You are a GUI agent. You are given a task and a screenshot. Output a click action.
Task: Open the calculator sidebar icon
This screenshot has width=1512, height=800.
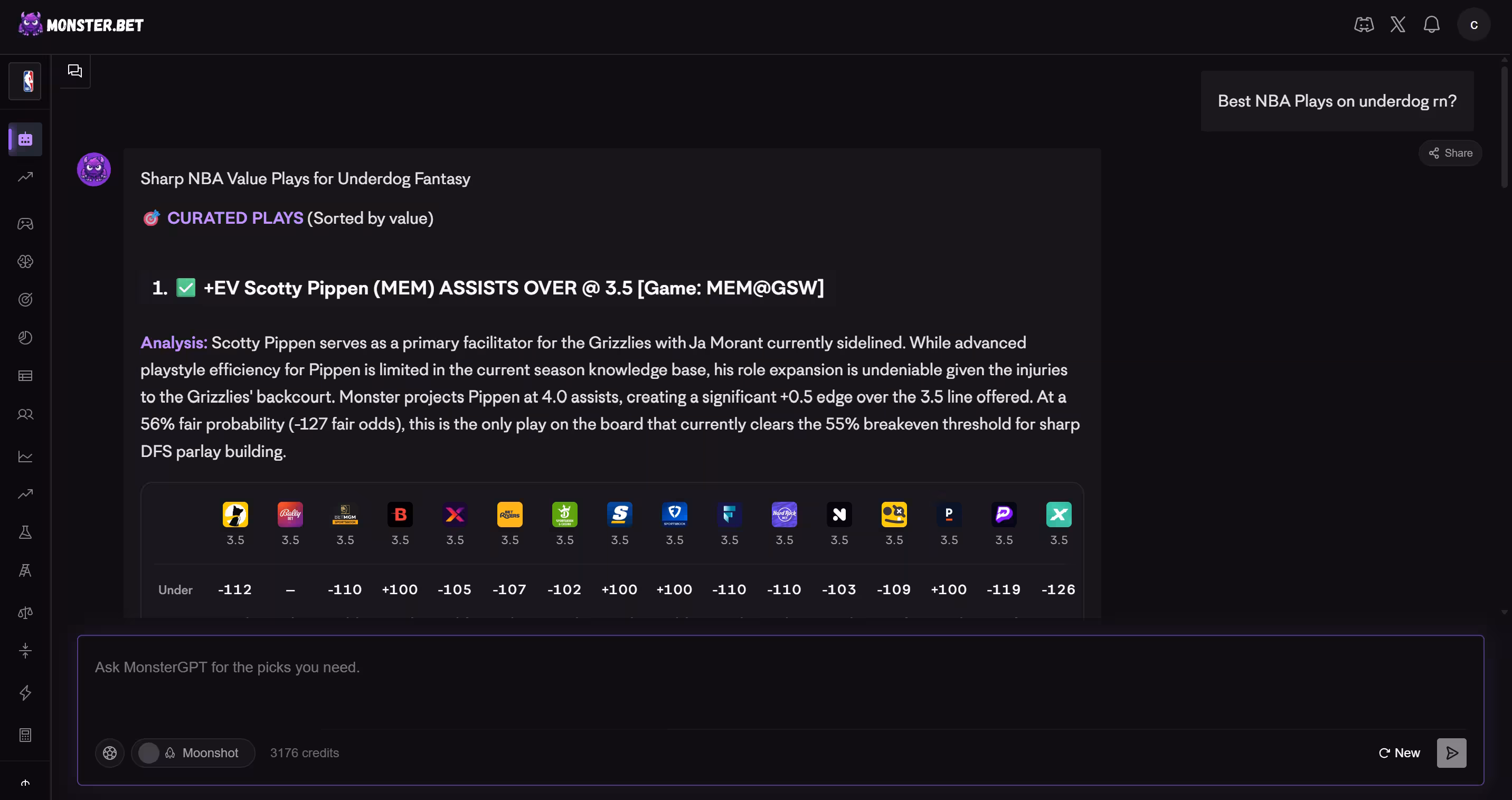click(x=25, y=735)
